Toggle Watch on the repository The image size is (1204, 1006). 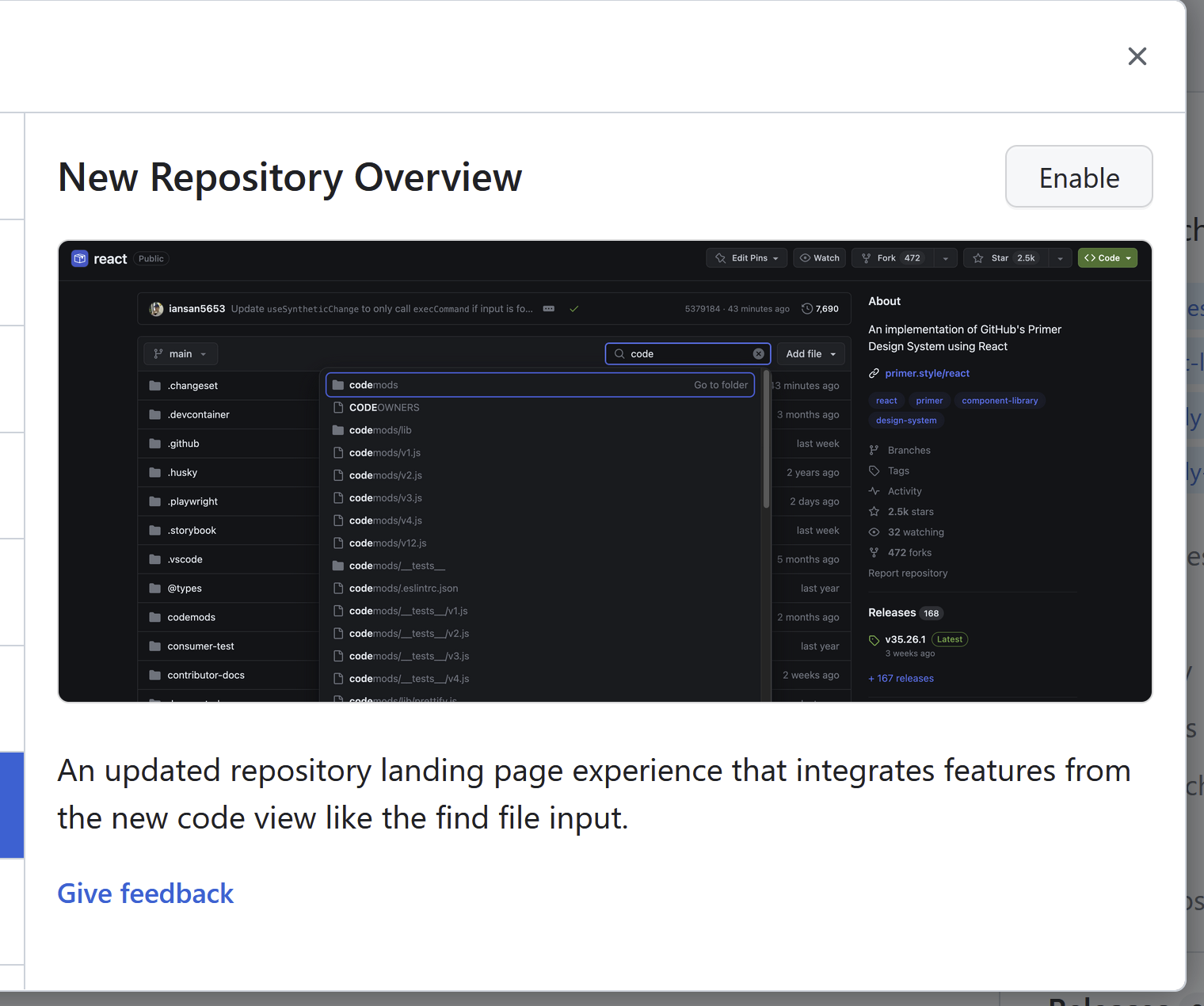(819, 257)
